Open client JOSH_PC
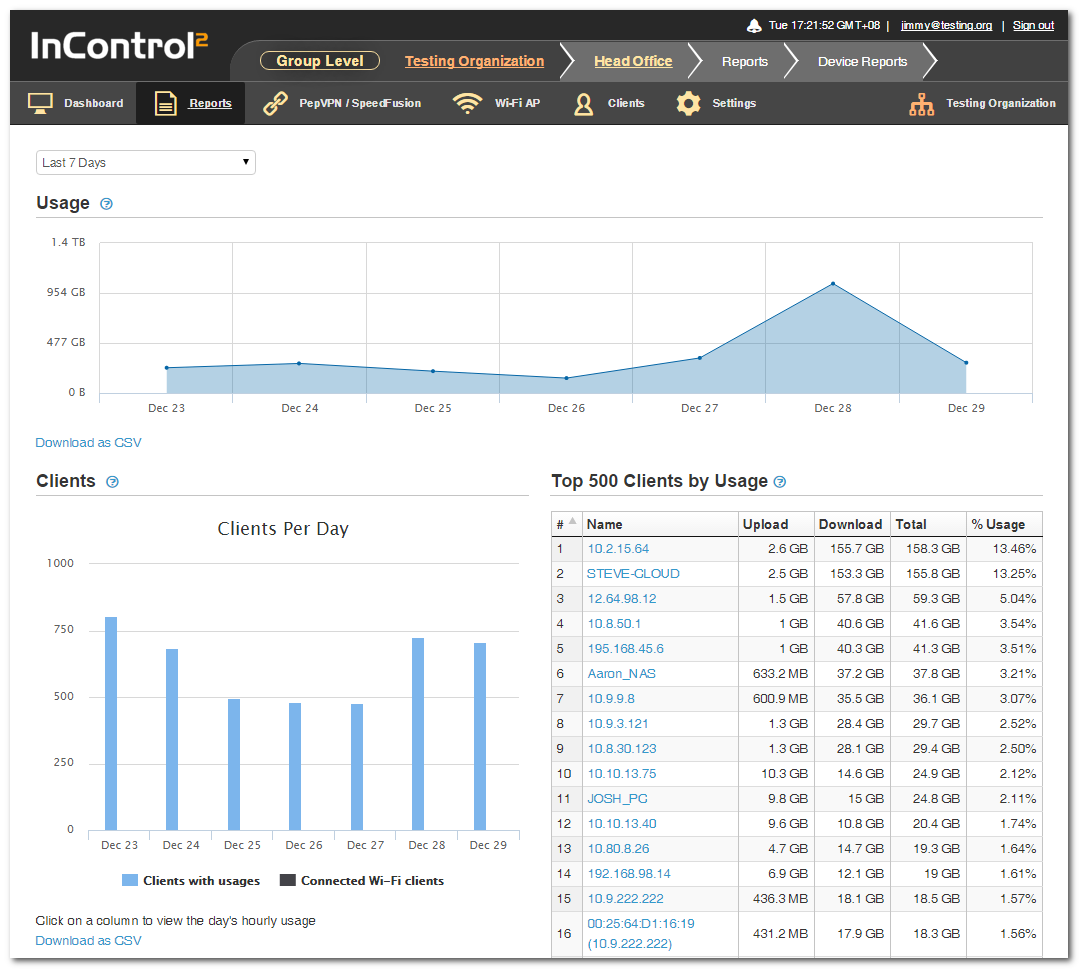 (617, 798)
